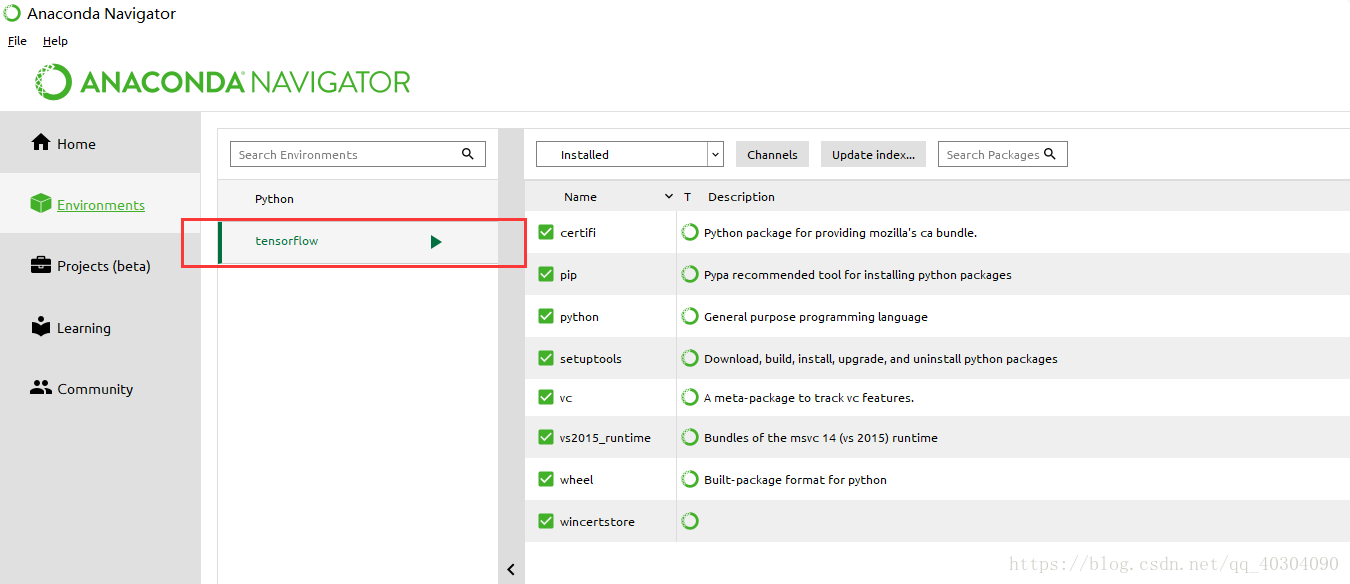Screen dimensions: 1350x584
Task: Open the Community tab
Action: [x=100, y=388]
